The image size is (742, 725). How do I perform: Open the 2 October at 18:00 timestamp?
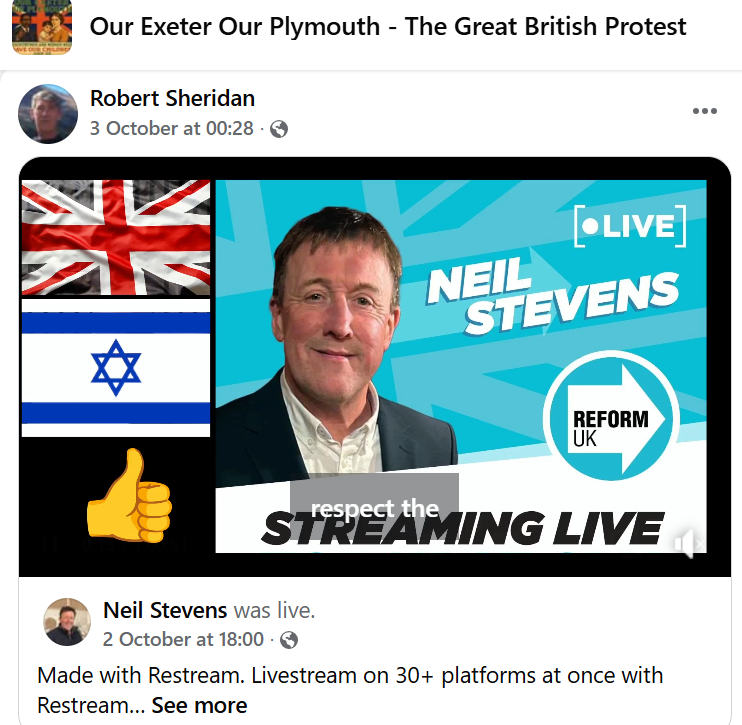[183, 639]
